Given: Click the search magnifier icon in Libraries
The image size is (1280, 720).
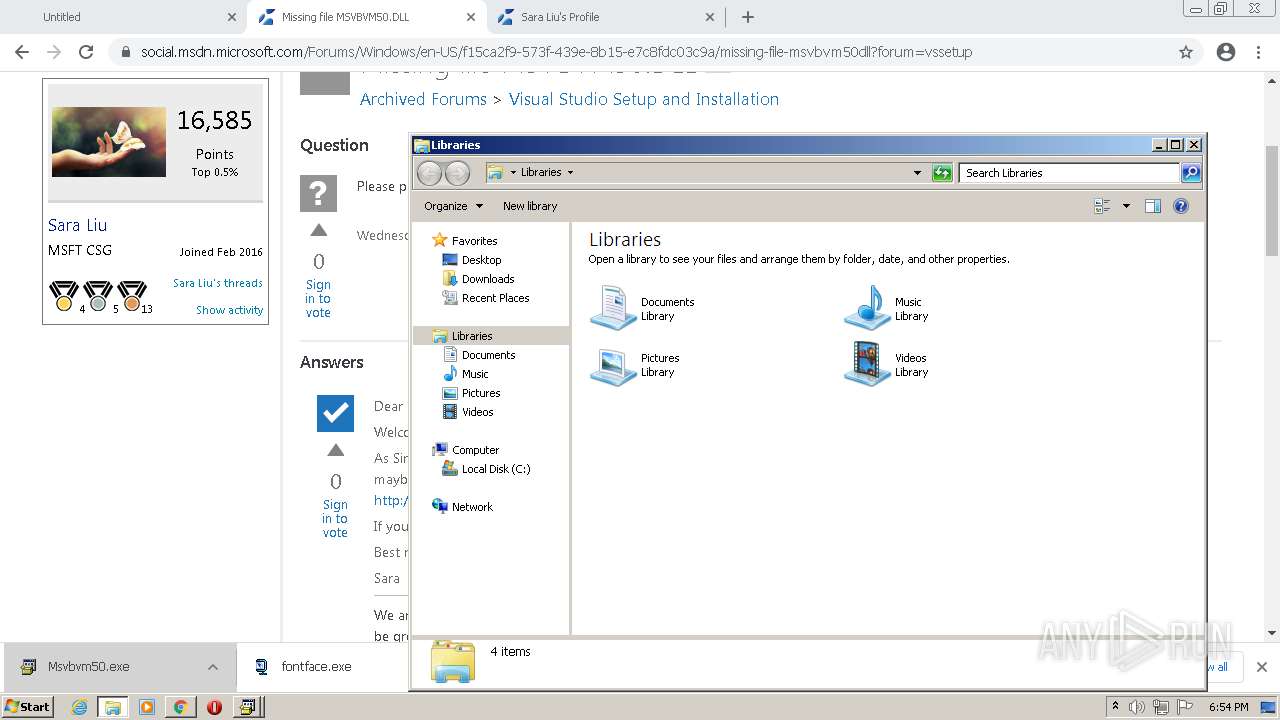Looking at the screenshot, I should (1190, 173).
